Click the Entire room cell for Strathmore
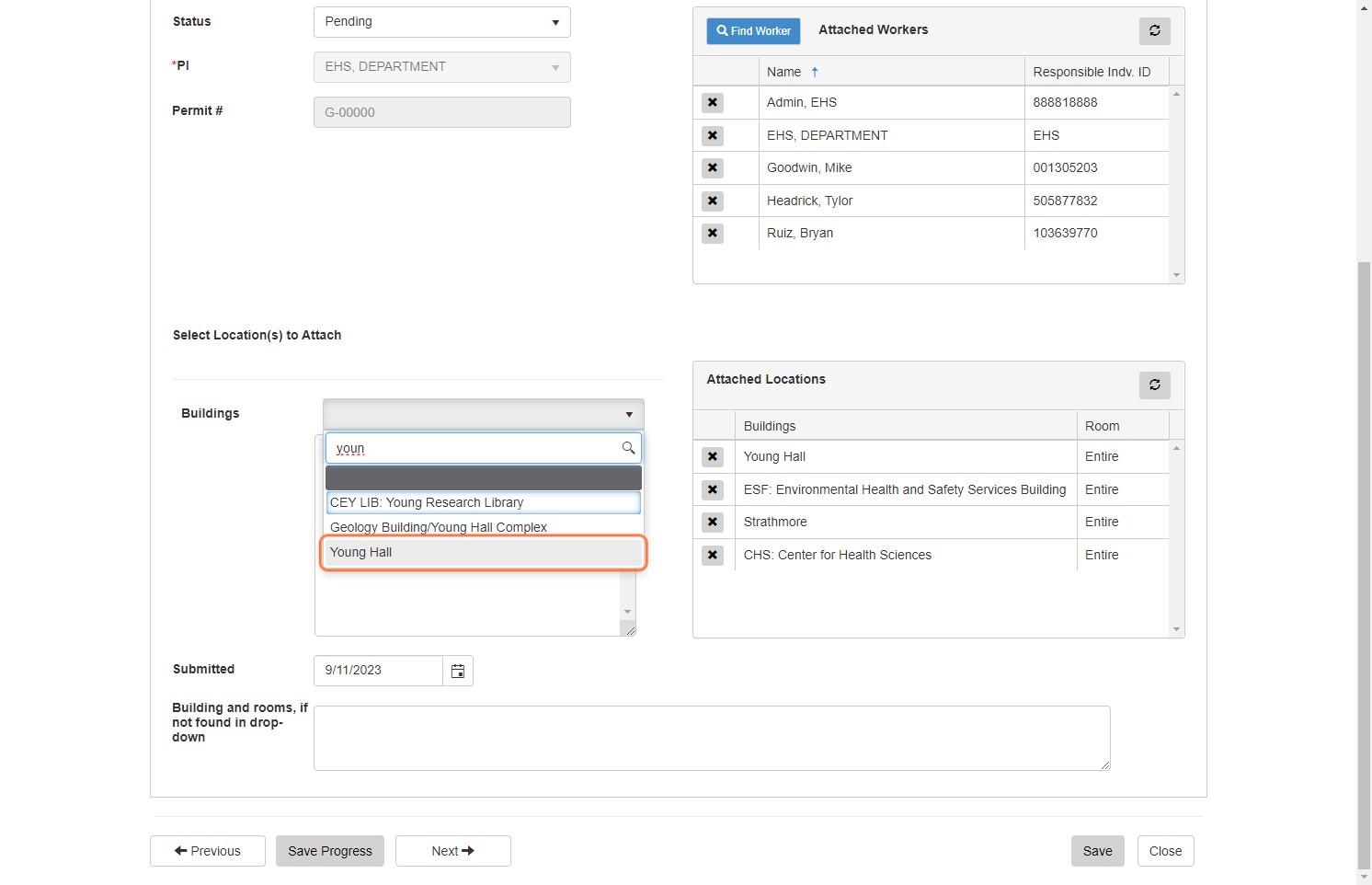The image size is (1372, 885). pos(1123,522)
